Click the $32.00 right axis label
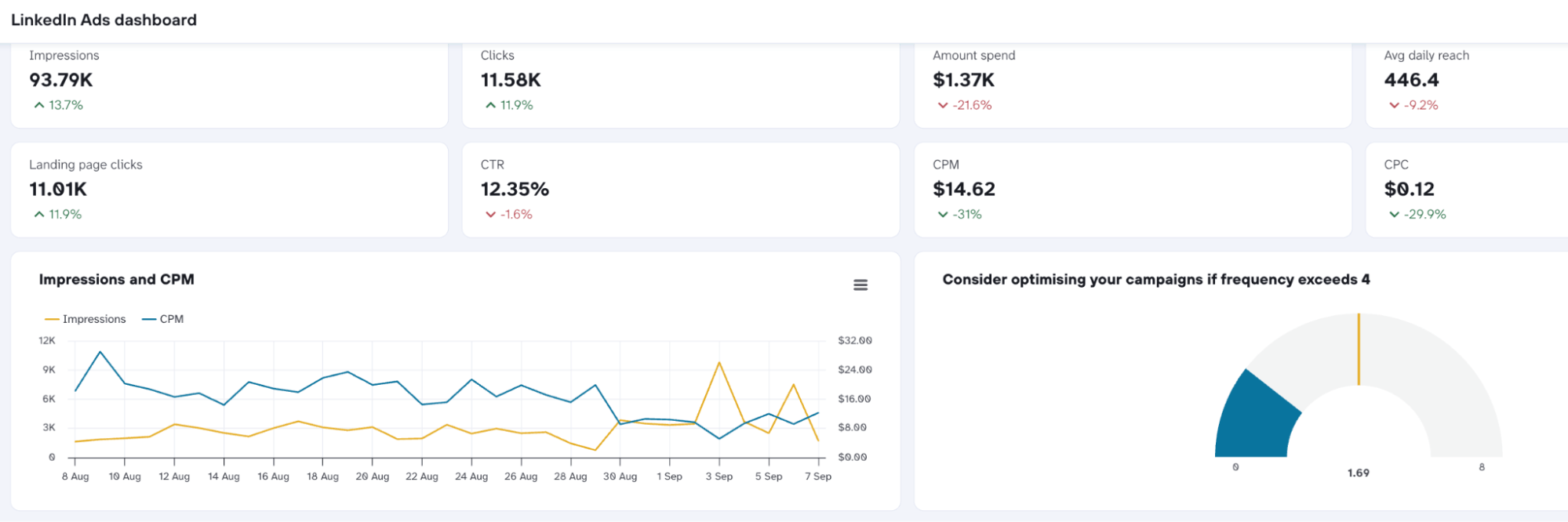The height and width of the screenshot is (522, 1568). [x=855, y=341]
